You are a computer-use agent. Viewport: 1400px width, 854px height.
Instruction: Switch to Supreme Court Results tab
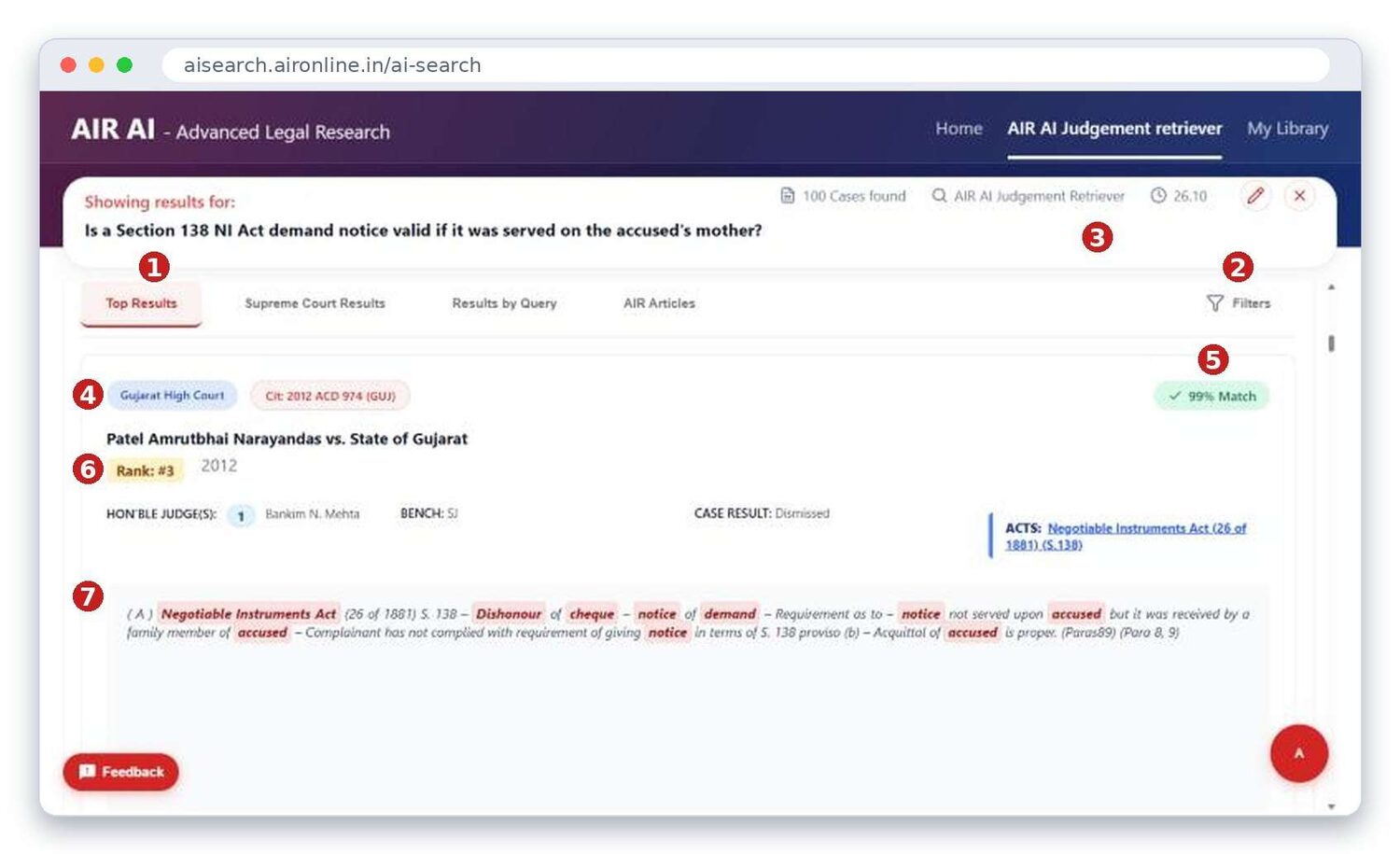click(315, 303)
